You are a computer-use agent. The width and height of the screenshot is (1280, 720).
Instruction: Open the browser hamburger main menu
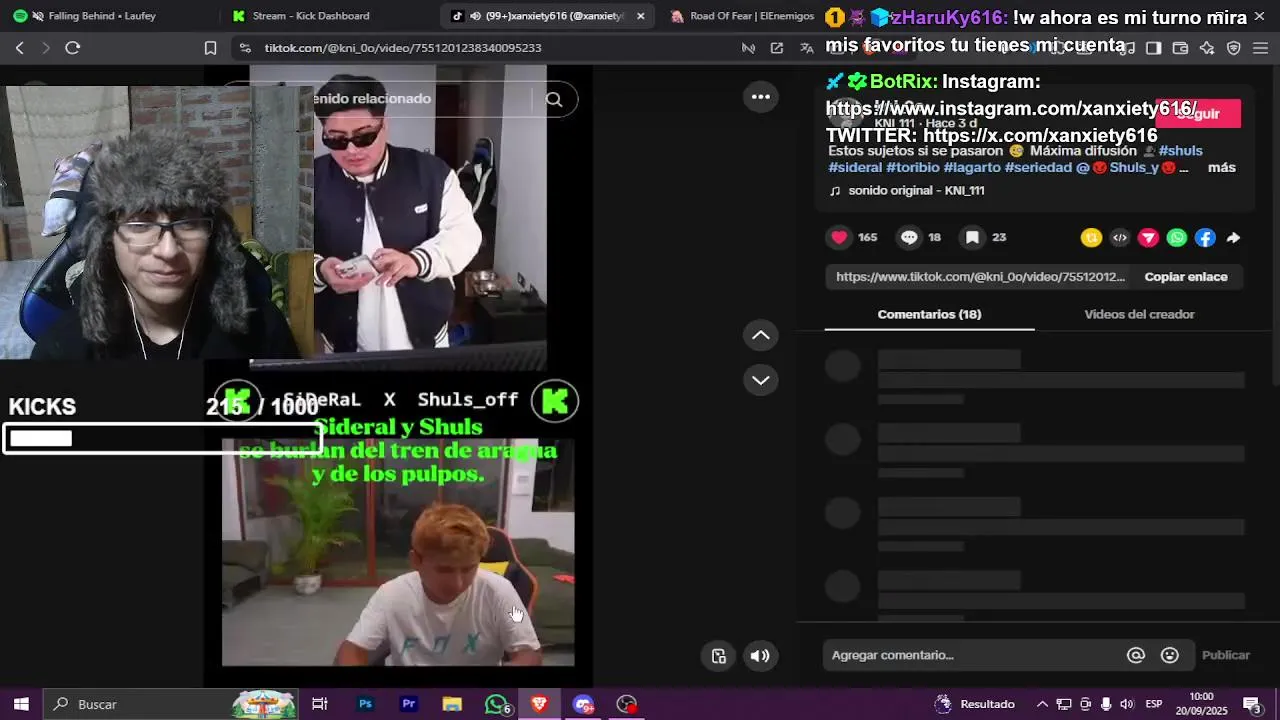click(x=1260, y=48)
